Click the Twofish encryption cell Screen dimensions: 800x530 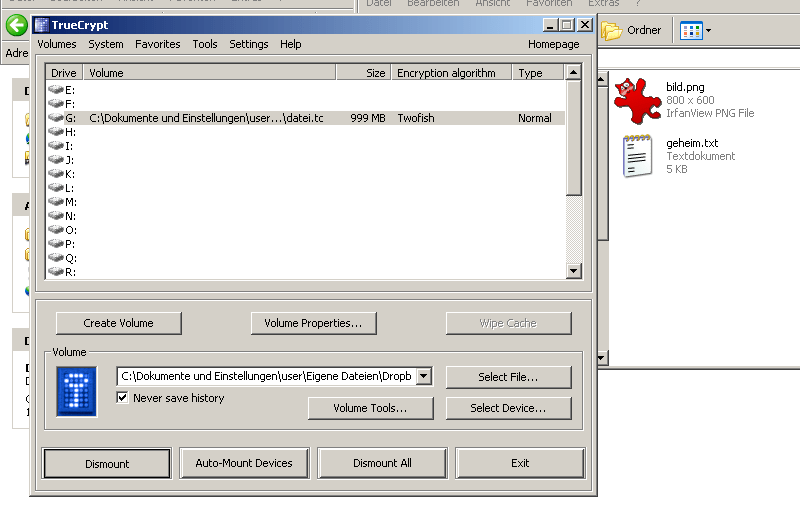click(416, 118)
